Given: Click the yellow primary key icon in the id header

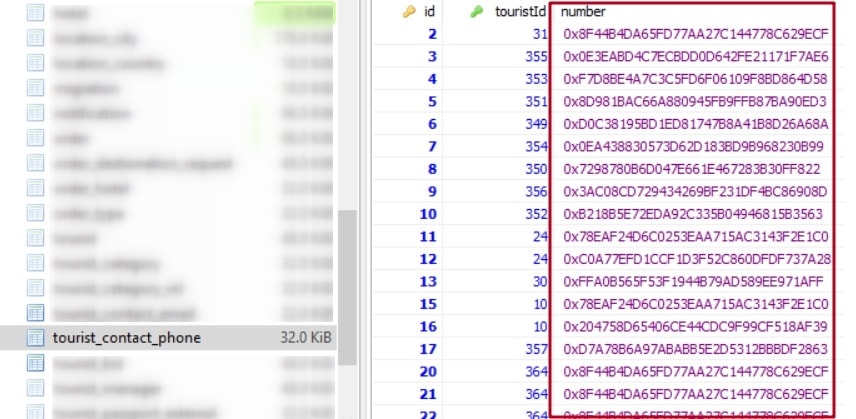Looking at the screenshot, I should (409, 13).
